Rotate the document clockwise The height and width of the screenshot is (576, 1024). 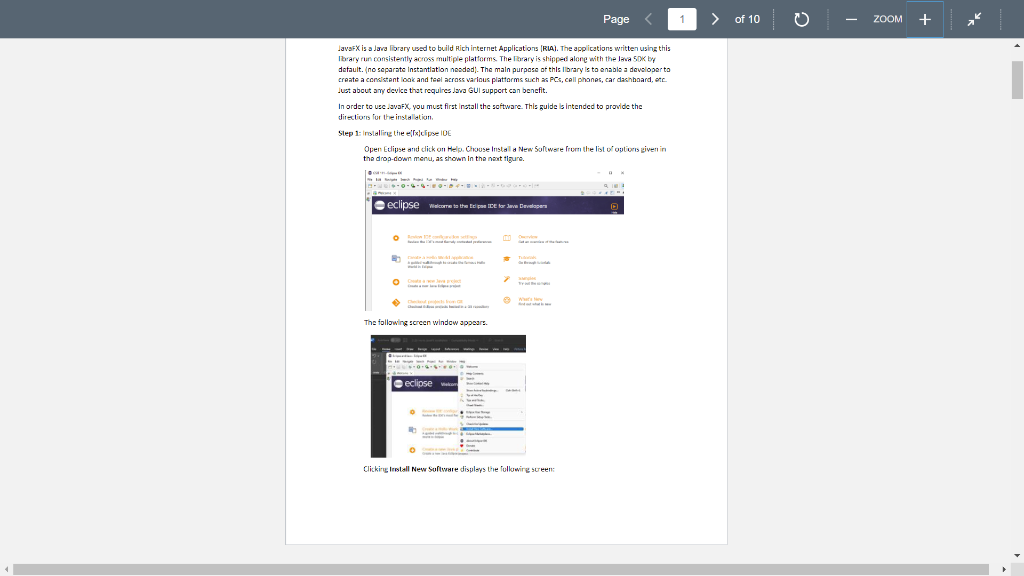801,19
